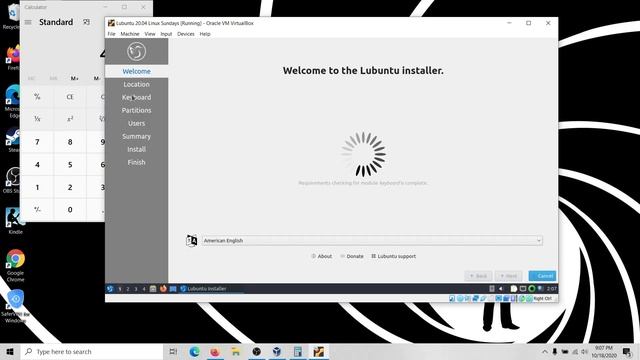This screenshot has height=360, width=640.
Task: Click the Calculator 7 key
Action: click(37, 142)
